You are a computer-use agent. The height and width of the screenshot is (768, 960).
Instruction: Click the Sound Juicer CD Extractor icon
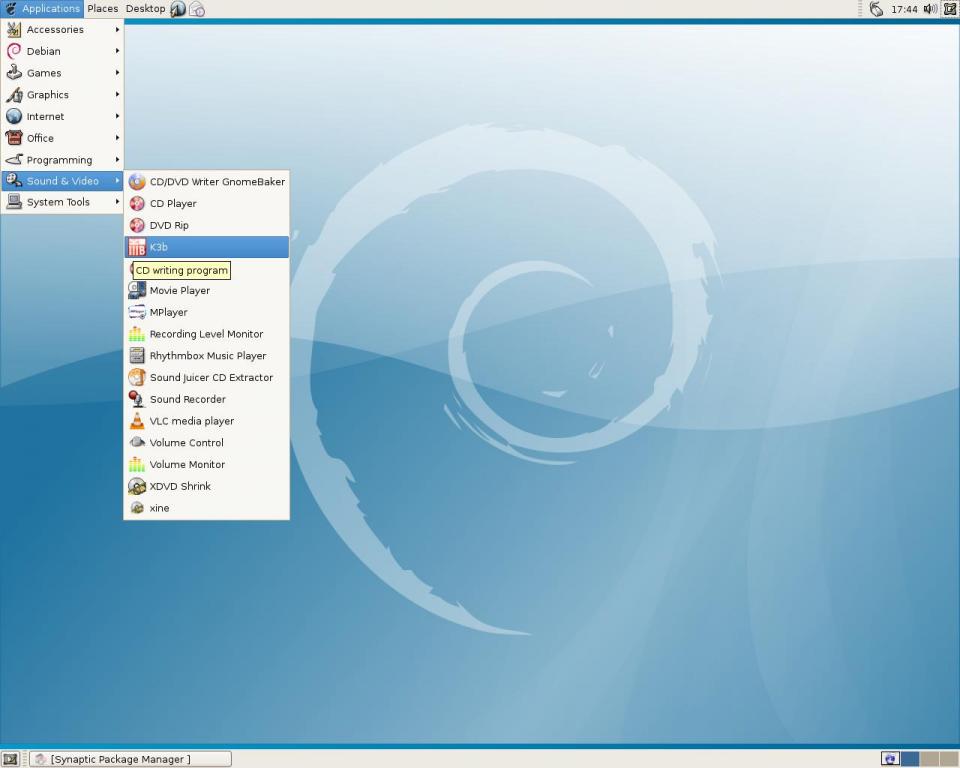137,377
